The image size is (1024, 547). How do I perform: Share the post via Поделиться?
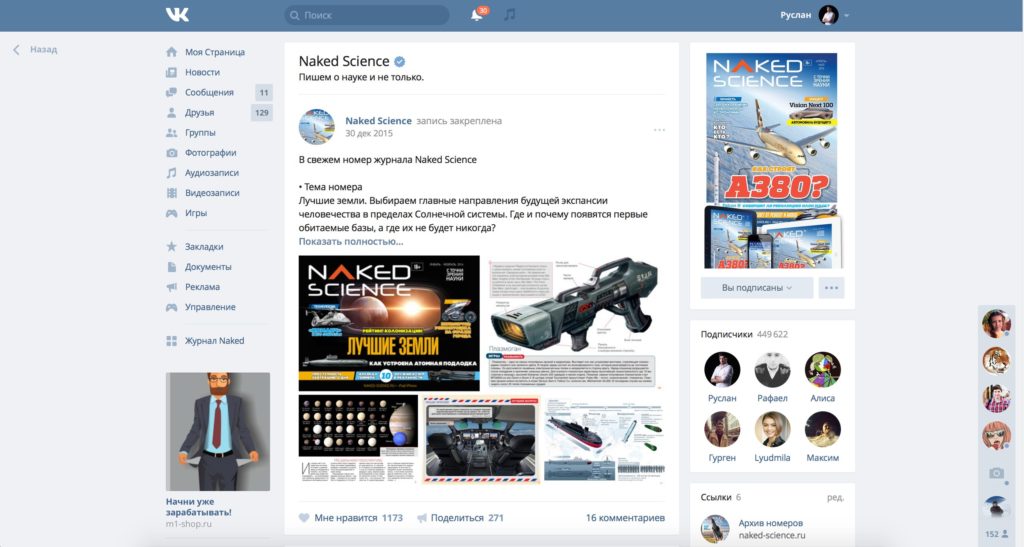[x=460, y=518]
